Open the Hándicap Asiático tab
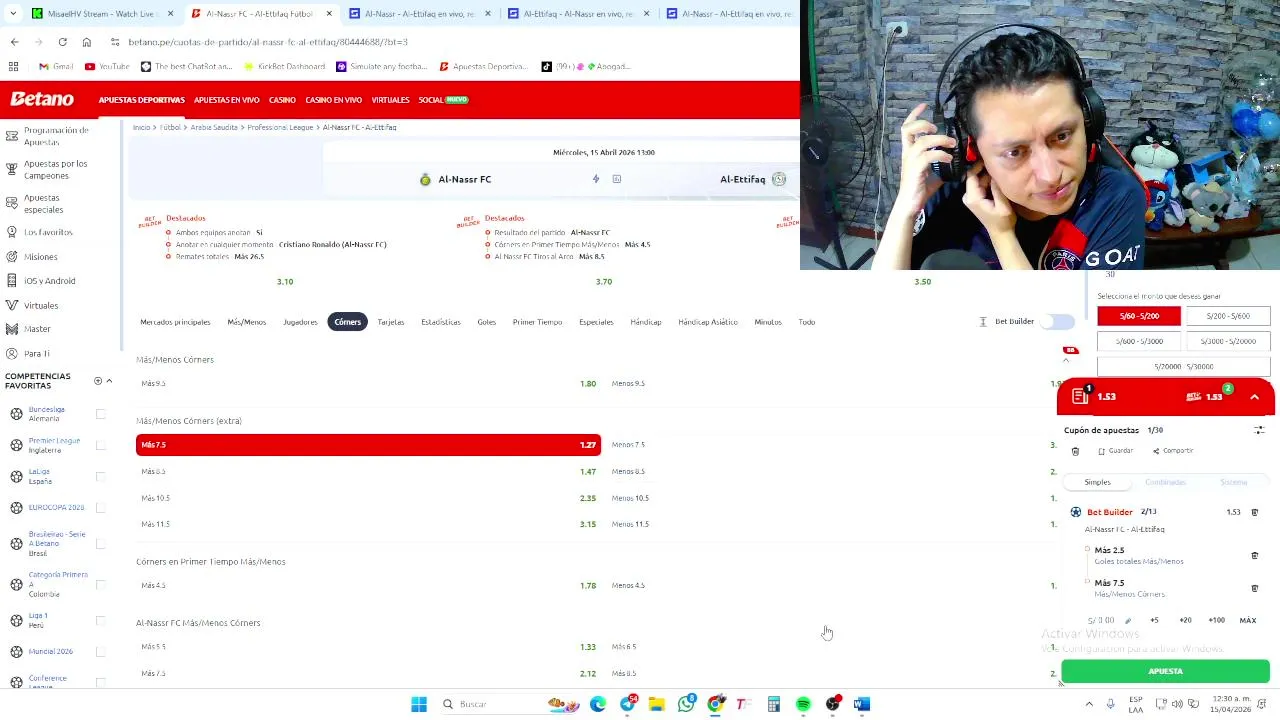 [708, 322]
